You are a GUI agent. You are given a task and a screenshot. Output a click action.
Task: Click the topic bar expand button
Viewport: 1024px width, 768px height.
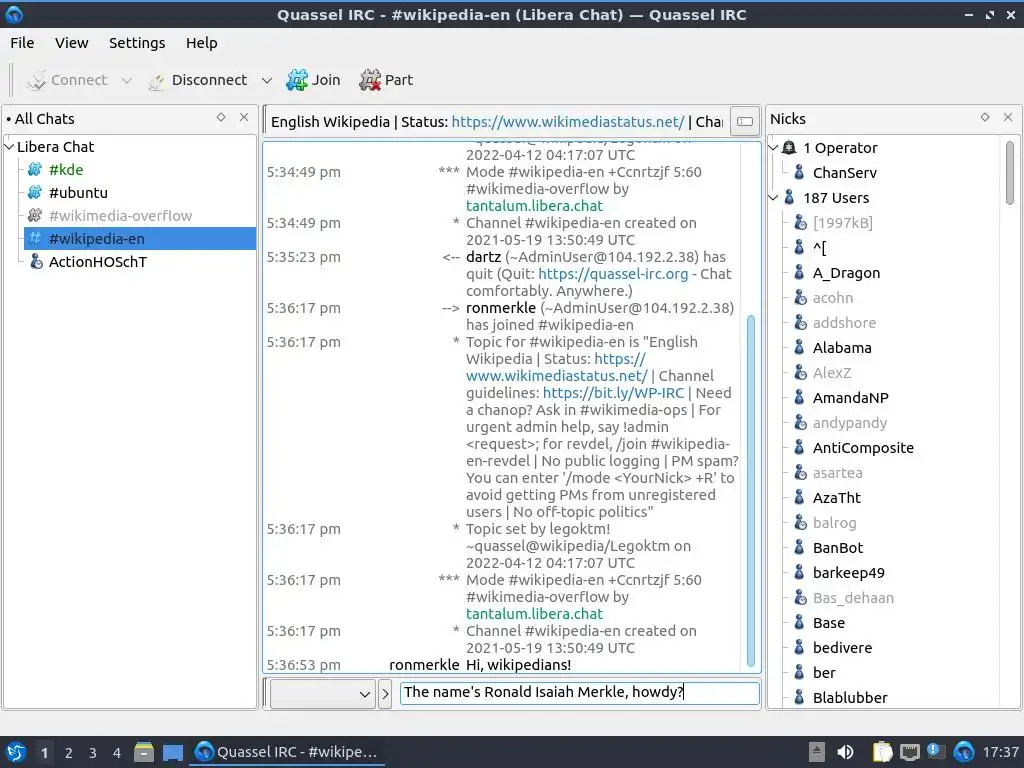(744, 121)
